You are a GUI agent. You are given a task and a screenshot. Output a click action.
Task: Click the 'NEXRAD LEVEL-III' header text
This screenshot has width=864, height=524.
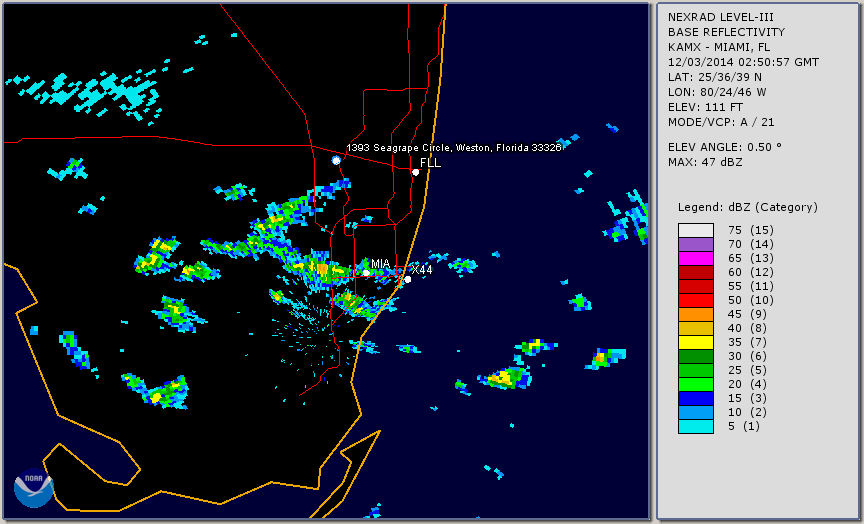point(722,18)
